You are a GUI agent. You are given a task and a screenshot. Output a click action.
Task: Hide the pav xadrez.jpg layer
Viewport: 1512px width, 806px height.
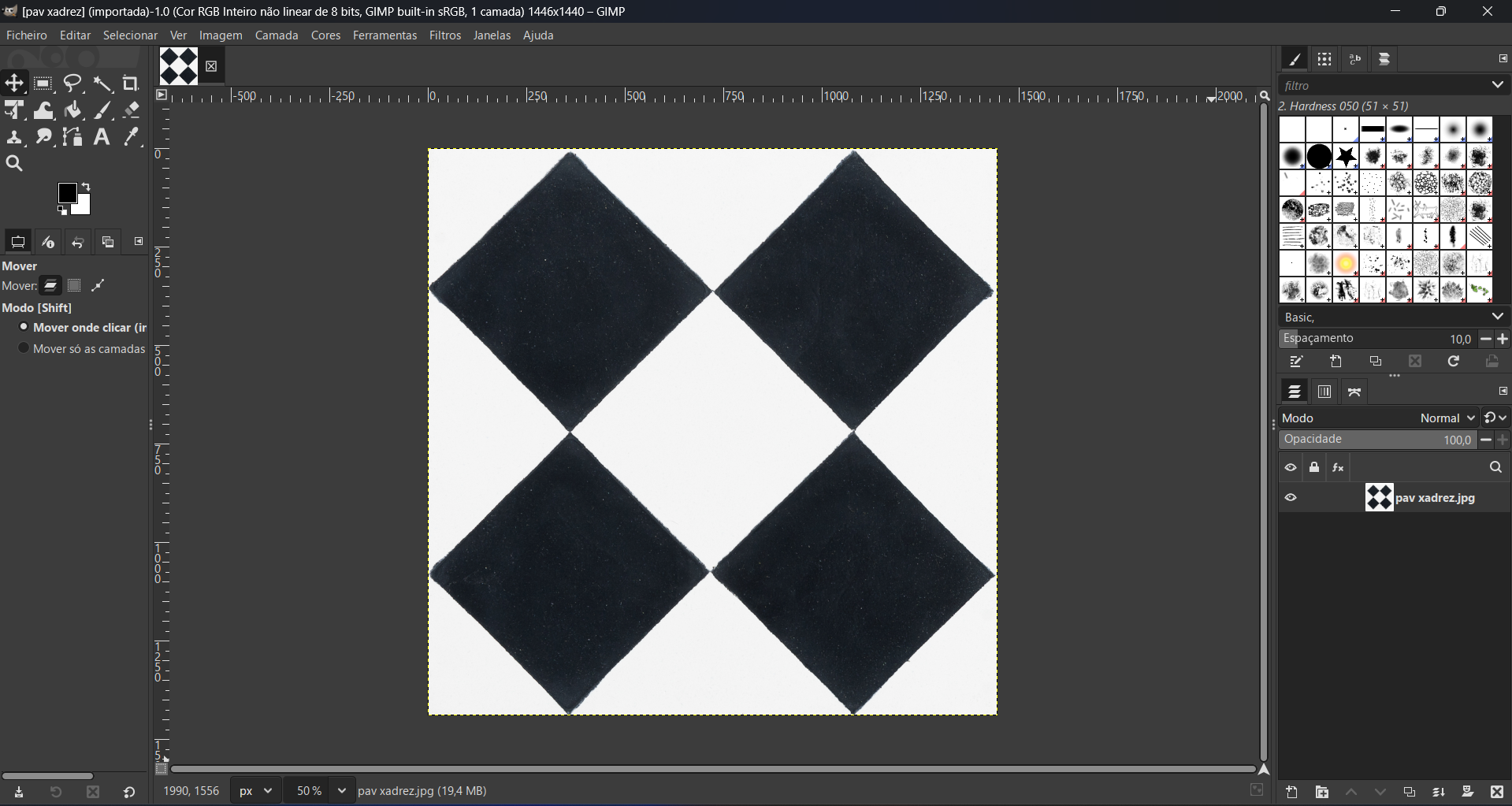click(x=1291, y=498)
